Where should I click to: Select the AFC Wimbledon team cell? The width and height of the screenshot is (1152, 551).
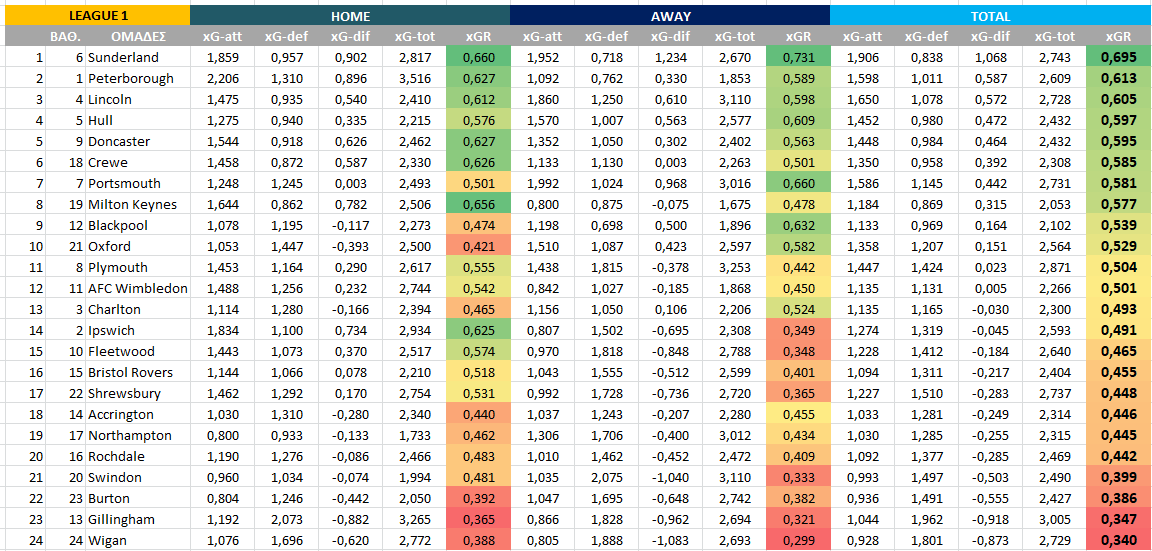138,289
